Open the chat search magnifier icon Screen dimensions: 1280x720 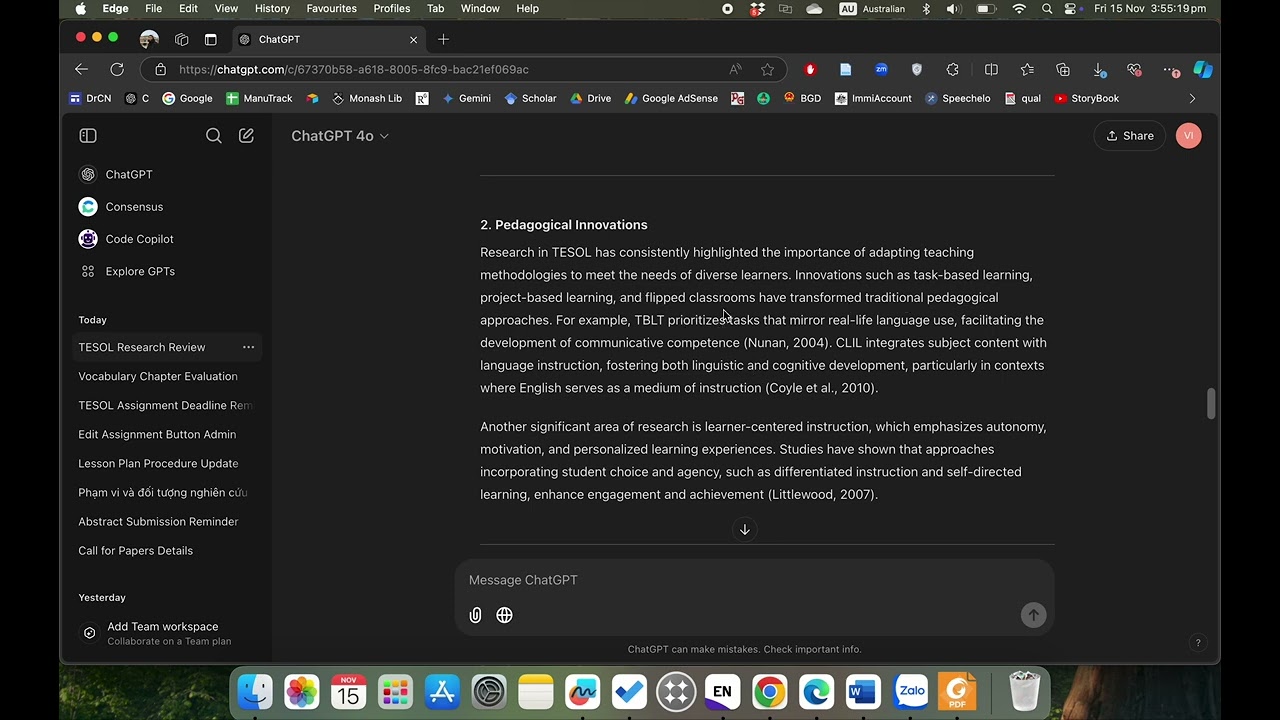(x=213, y=136)
